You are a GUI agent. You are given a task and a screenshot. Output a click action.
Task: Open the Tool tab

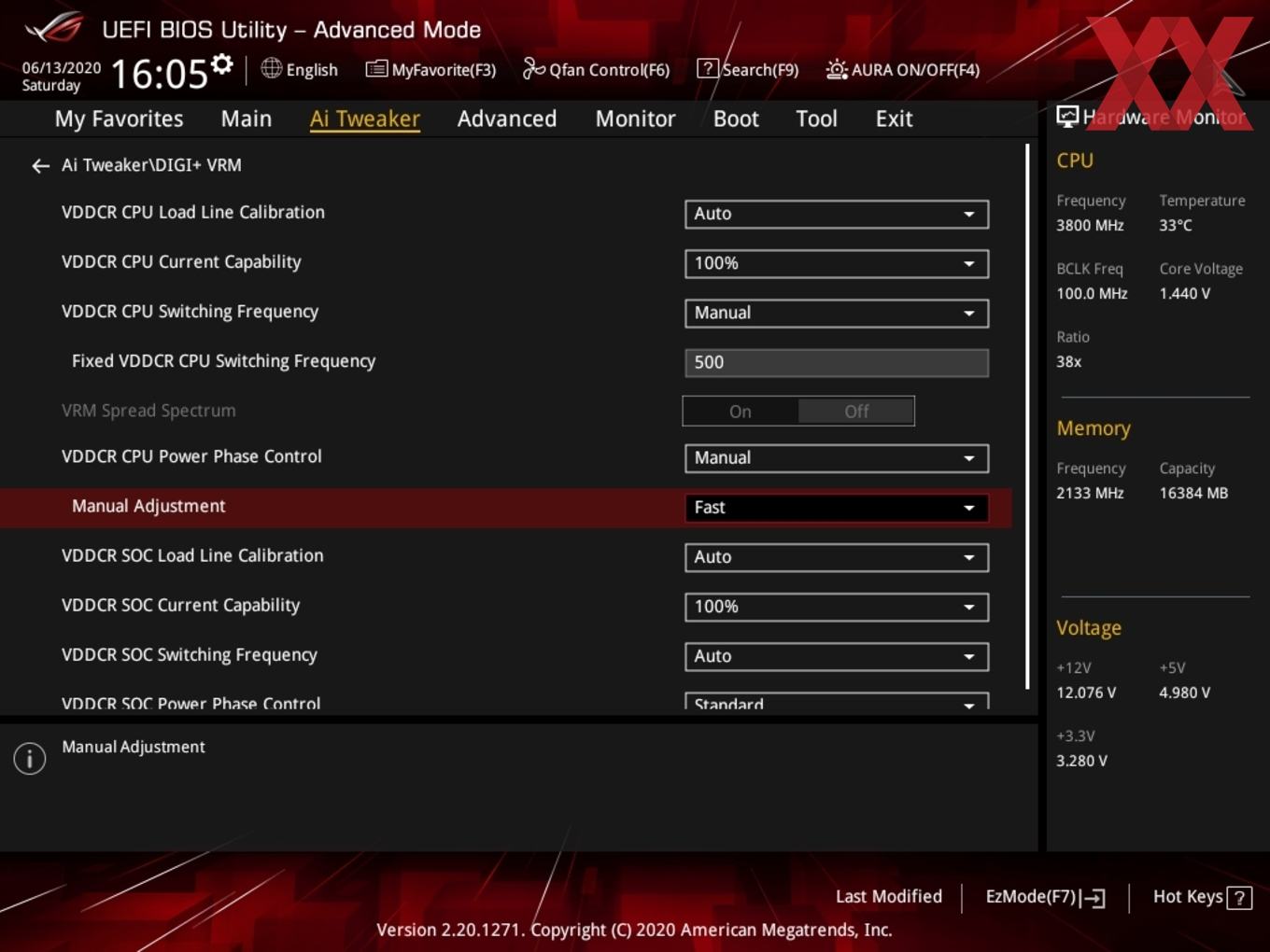pyautogui.click(x=816, y=119)
